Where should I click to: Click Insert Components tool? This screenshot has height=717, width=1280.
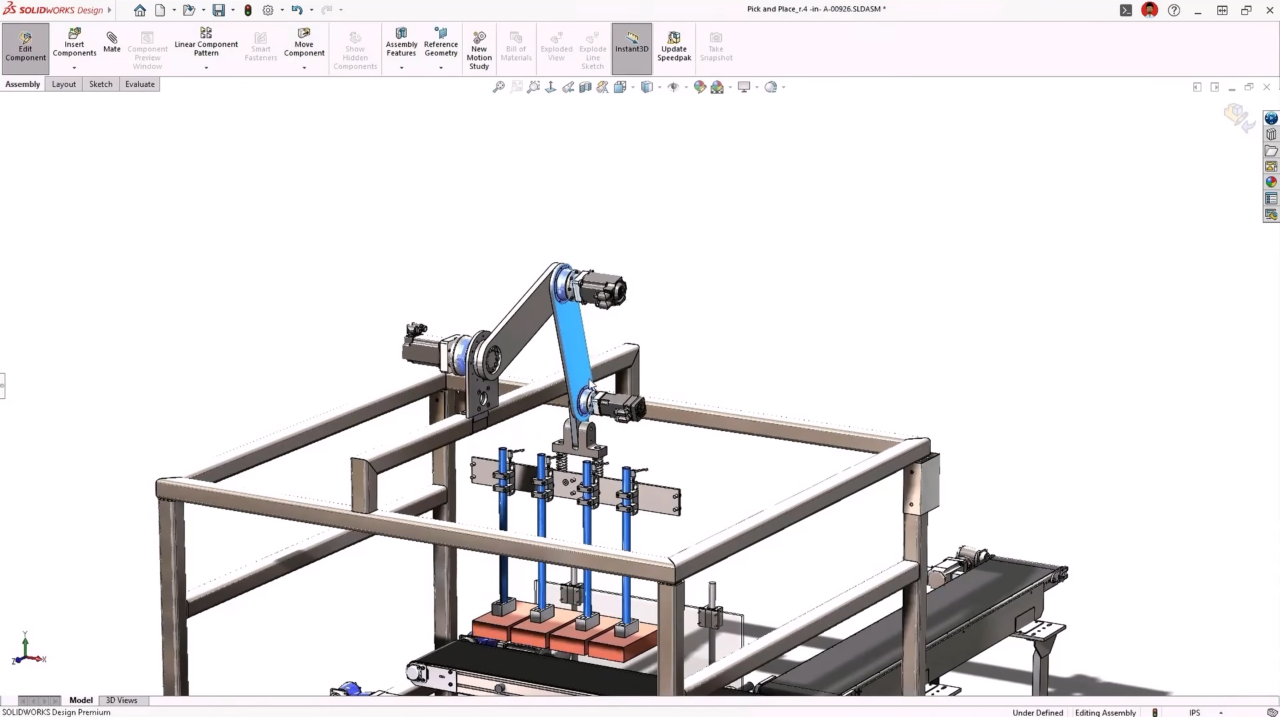tap(74, 44)
